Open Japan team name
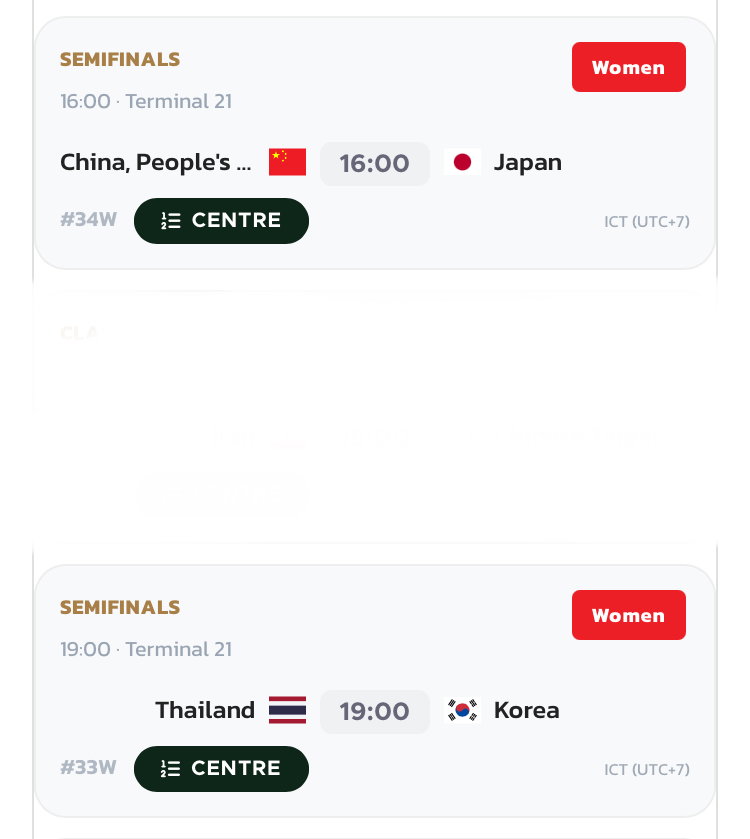This screenshot has height=839, width=750. (527, 163)
